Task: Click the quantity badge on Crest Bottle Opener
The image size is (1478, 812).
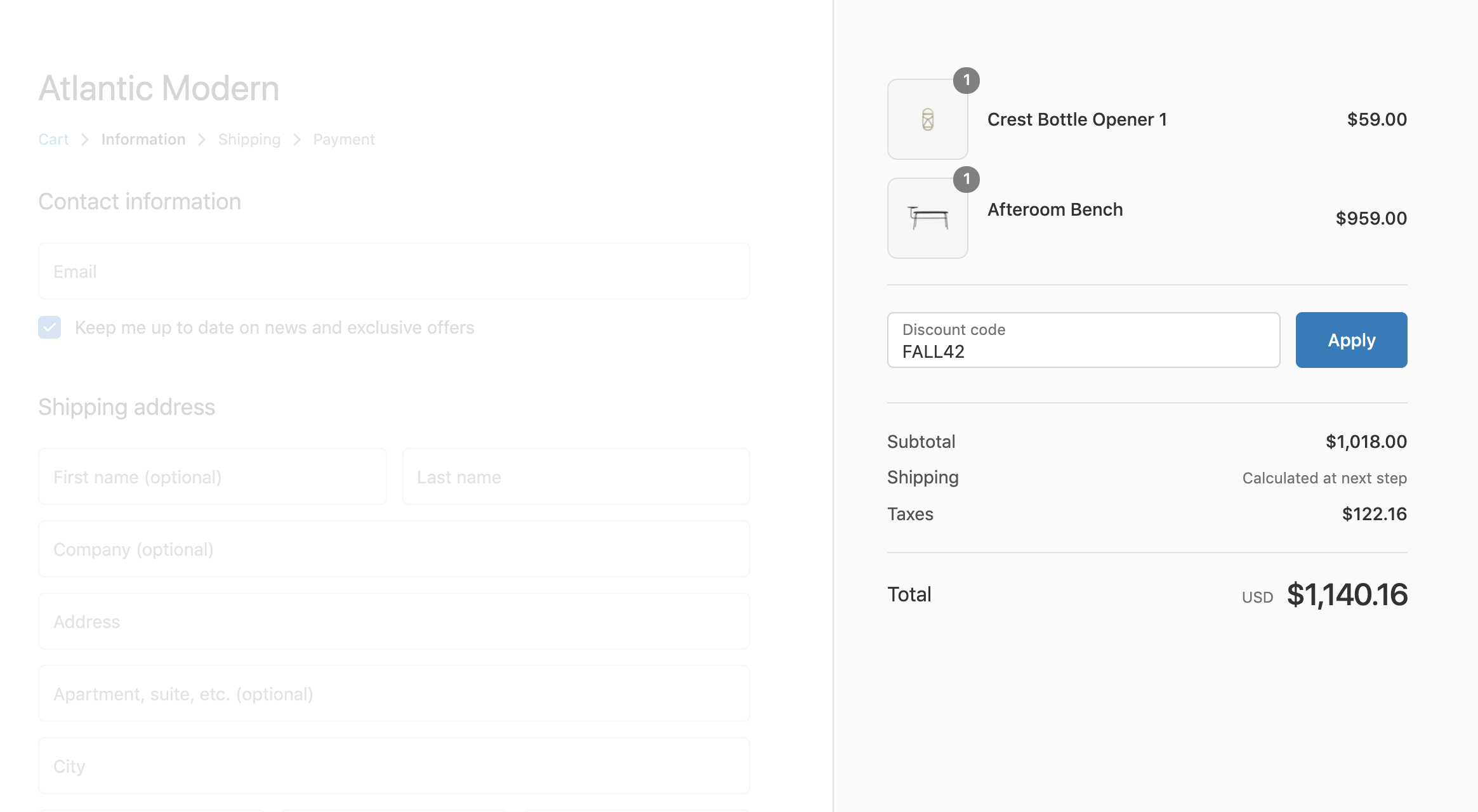Action: point(967,81)
